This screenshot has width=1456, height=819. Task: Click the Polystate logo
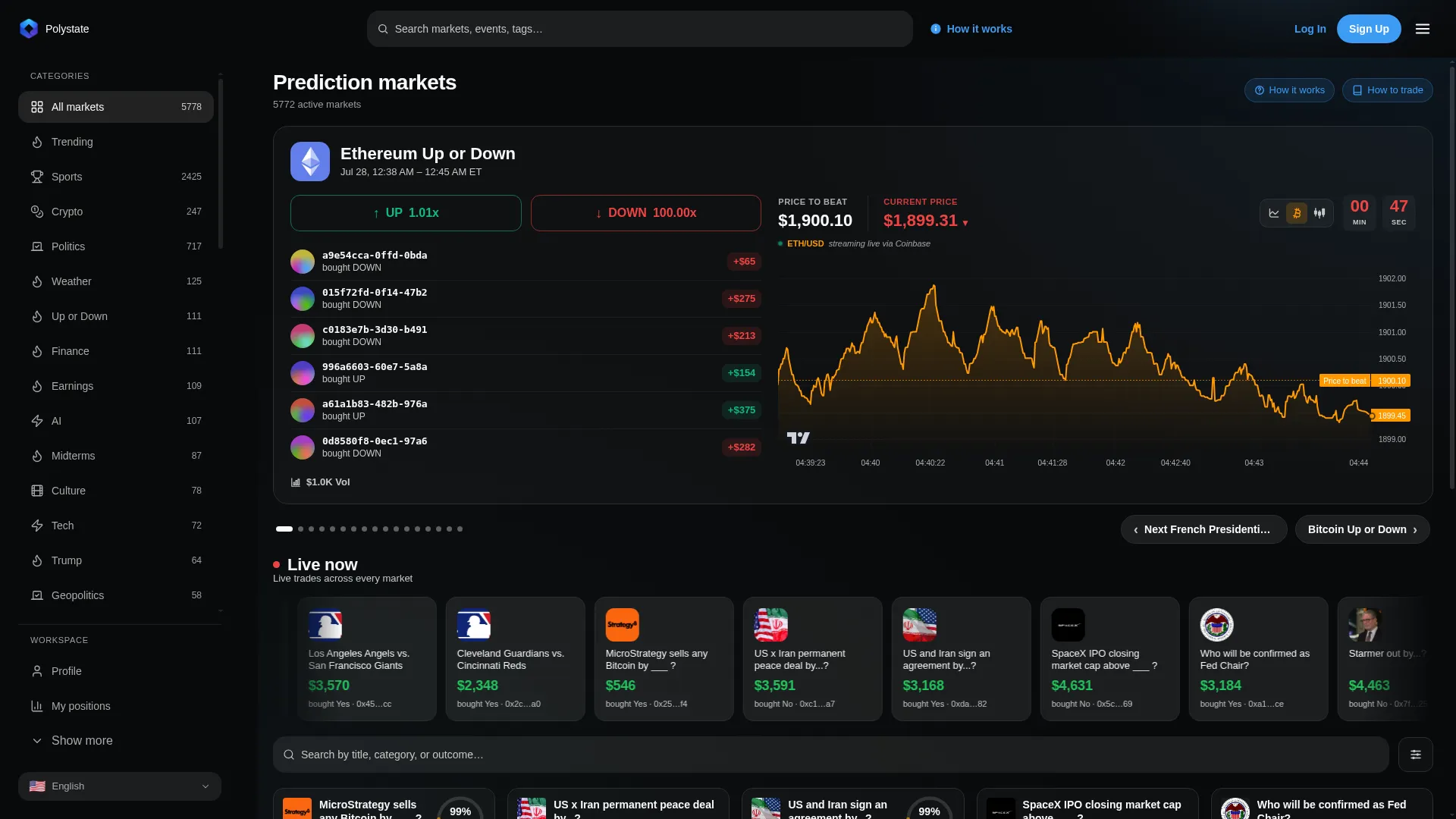[x=29, y=29]
